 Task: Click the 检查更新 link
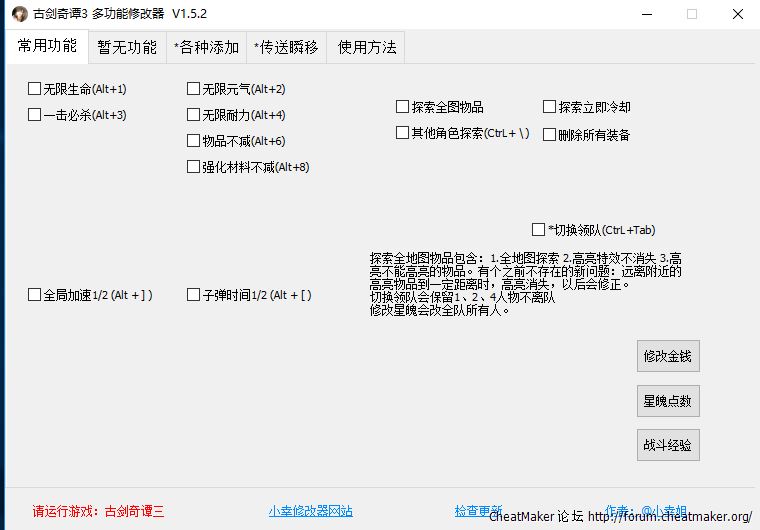pyautogui.click(x=478, y=511)
